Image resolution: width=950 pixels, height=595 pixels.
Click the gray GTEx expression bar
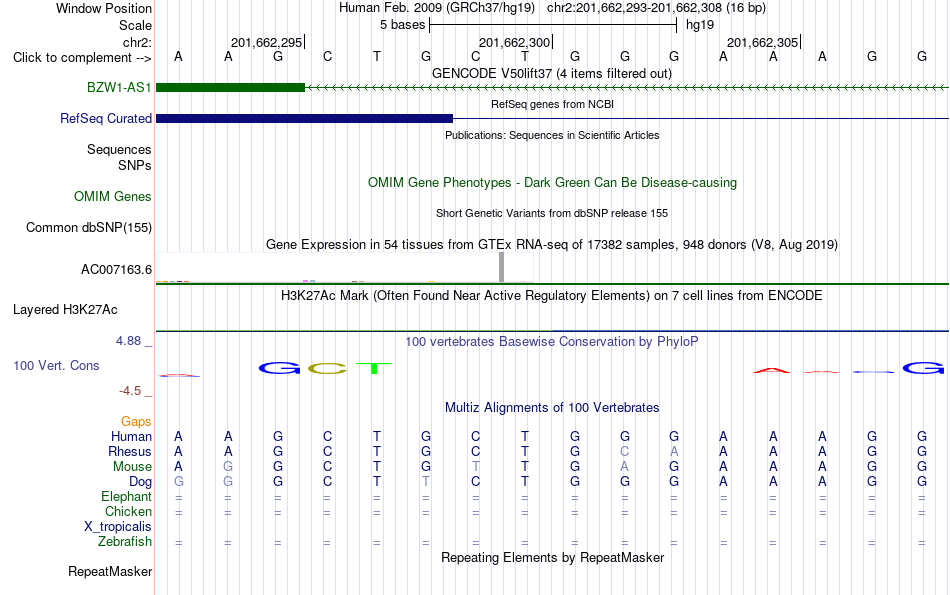[x=501, y=267]
